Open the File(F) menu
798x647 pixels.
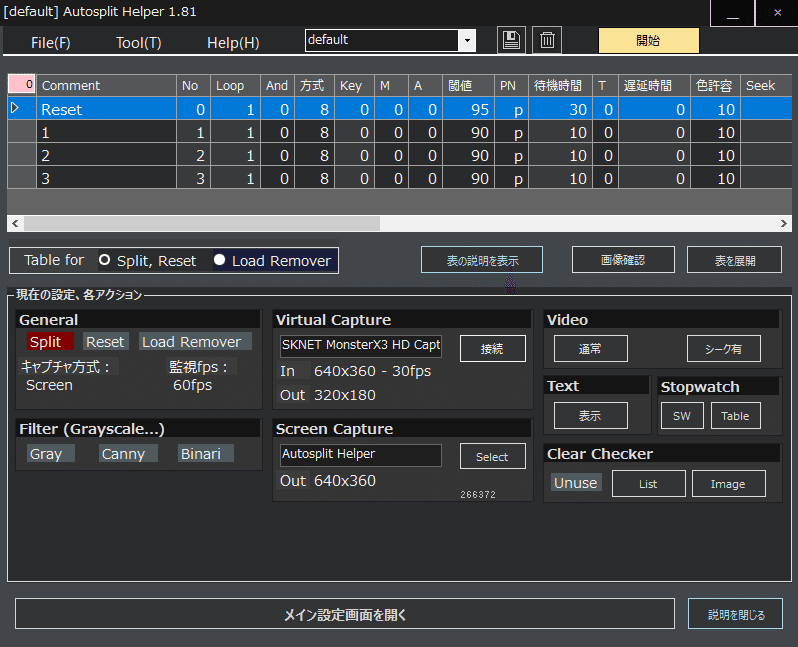tap(50, 43)
